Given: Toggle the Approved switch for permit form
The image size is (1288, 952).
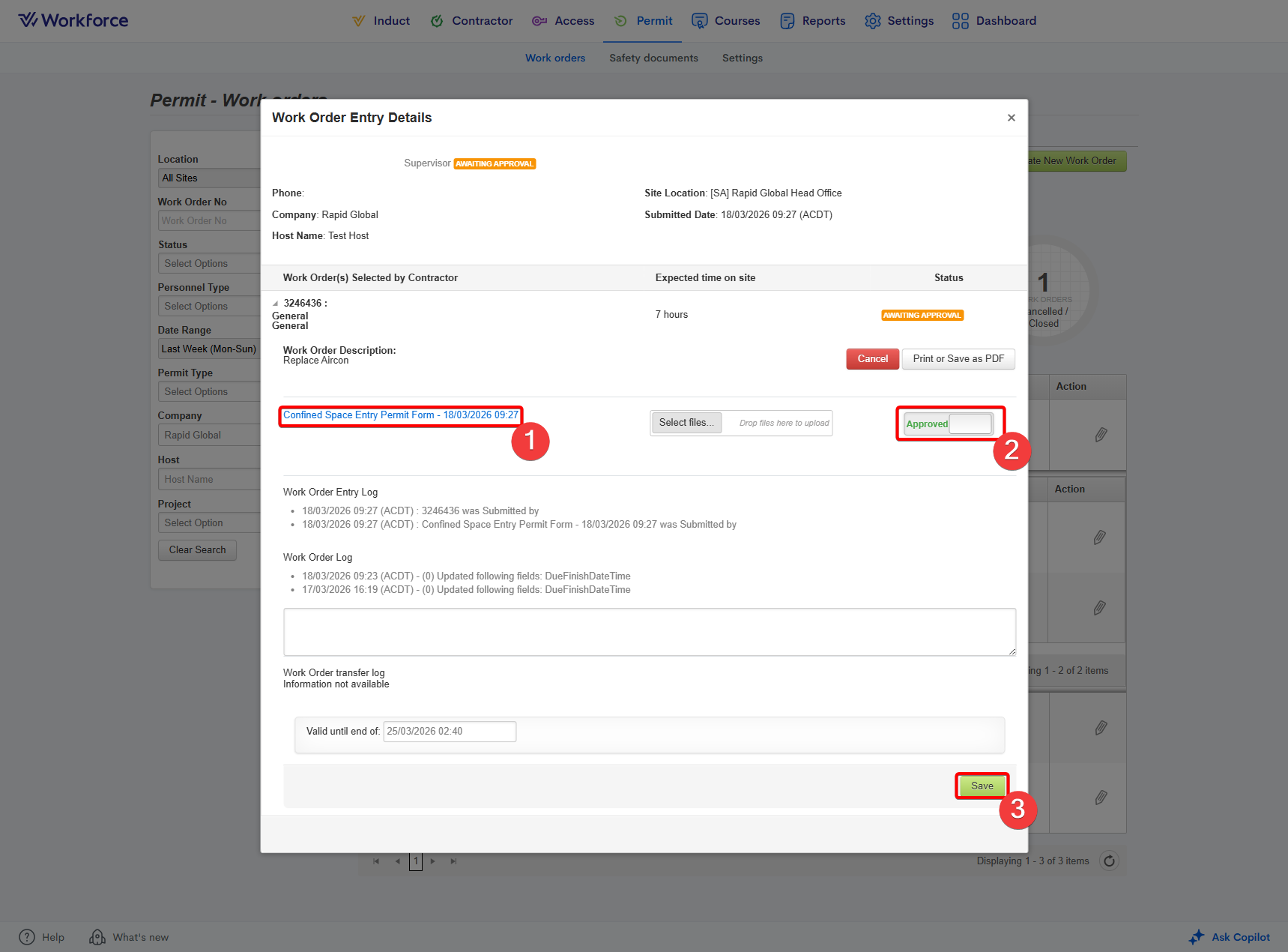Looking at the screenshot, I should (x=969, y=424).
